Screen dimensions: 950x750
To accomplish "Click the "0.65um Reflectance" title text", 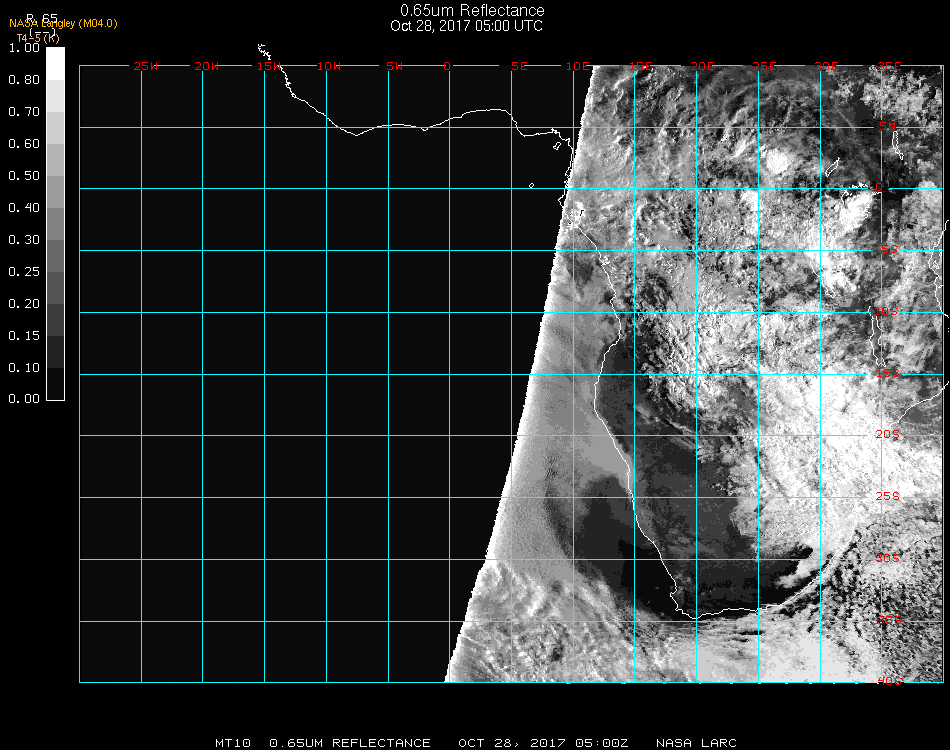I will [472, 10].
